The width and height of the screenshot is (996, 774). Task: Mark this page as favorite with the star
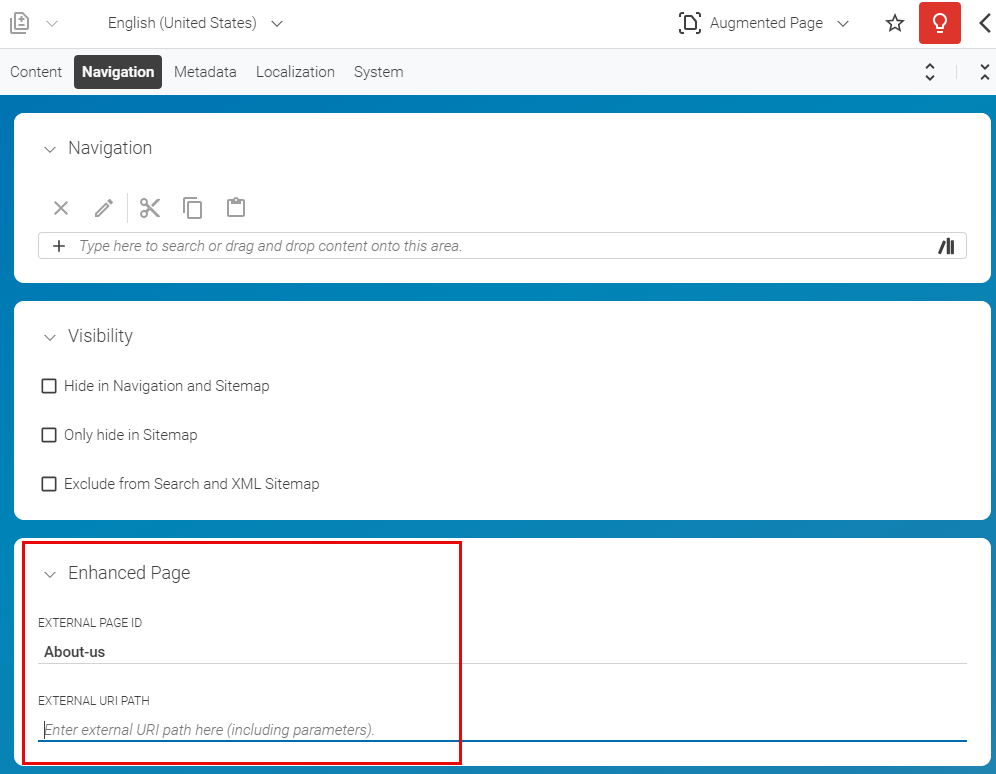tap(894, 22)
